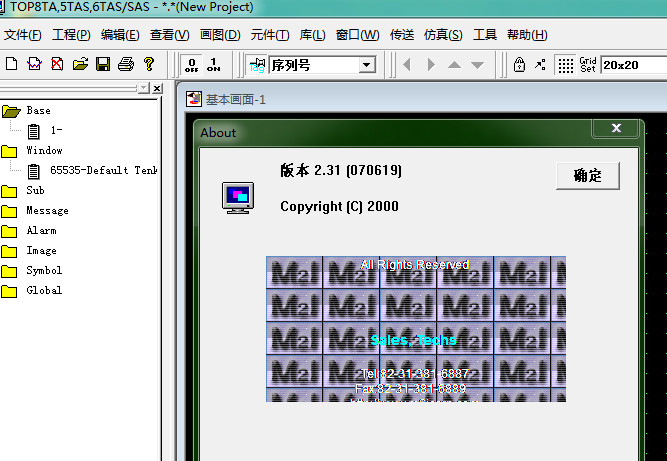Close the About dialog with X button
667x461 pixels.
click(616, 129)
